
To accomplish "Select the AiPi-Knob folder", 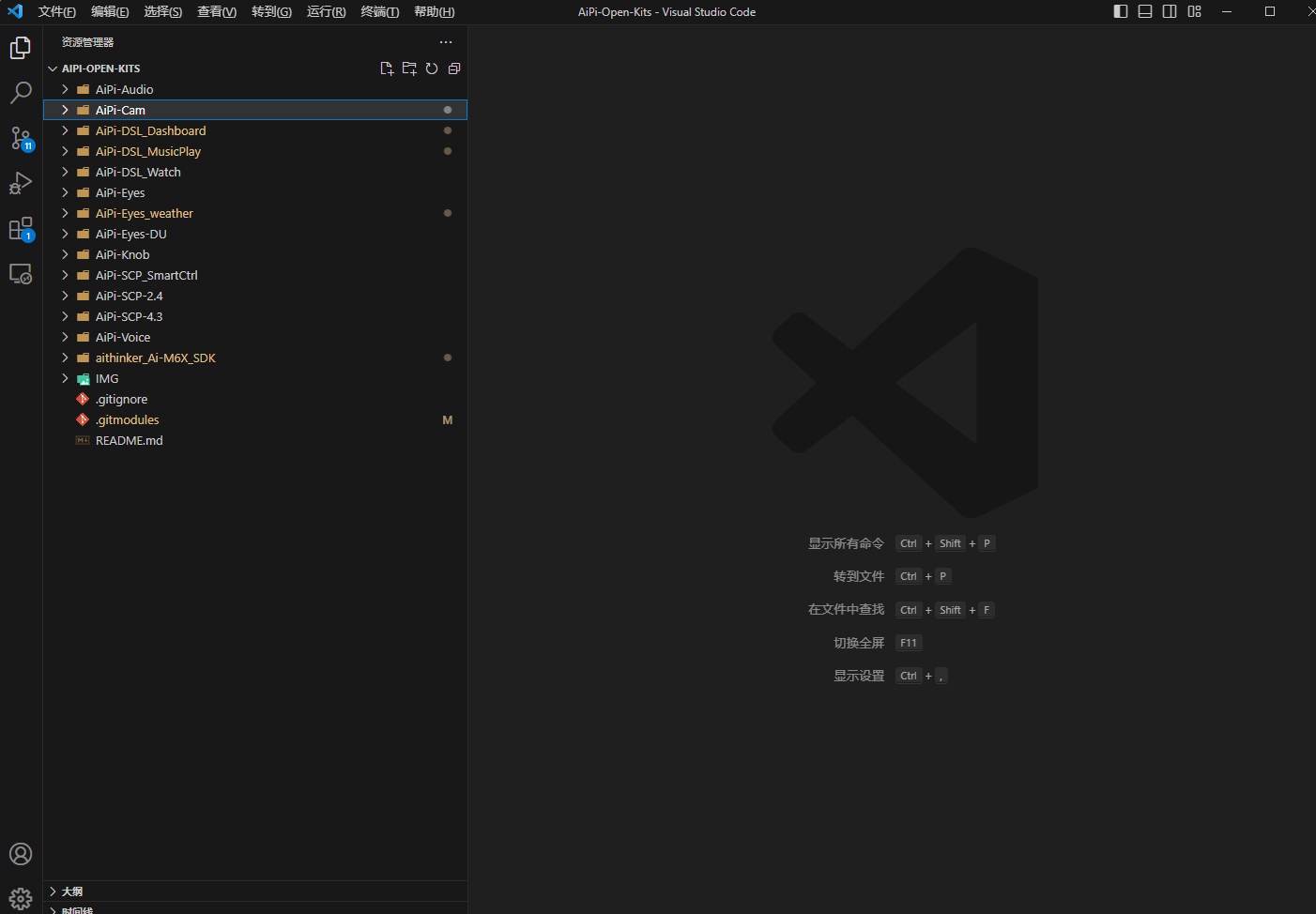I will coord(255,254).
